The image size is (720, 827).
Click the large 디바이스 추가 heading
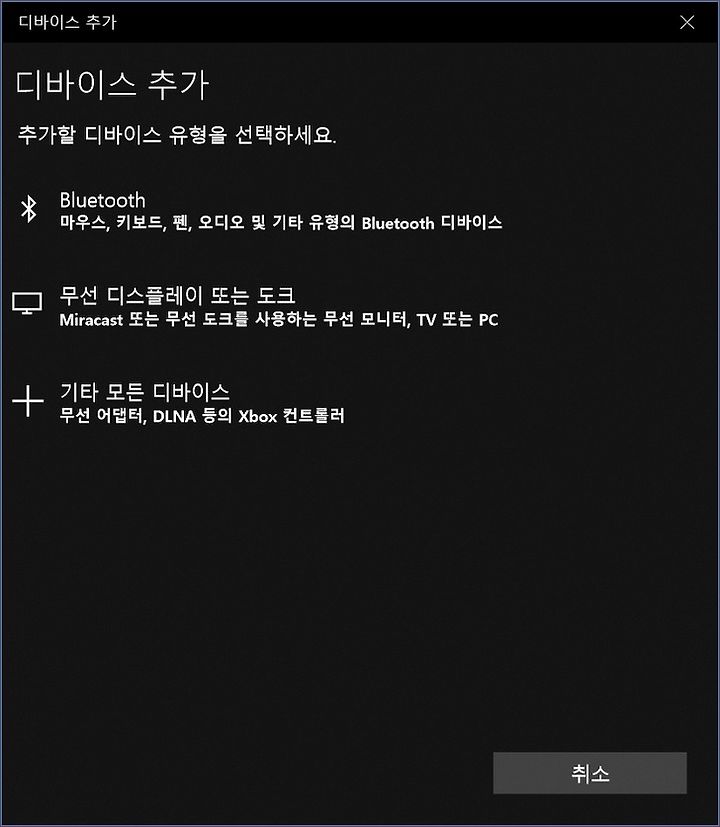point(112,85)
